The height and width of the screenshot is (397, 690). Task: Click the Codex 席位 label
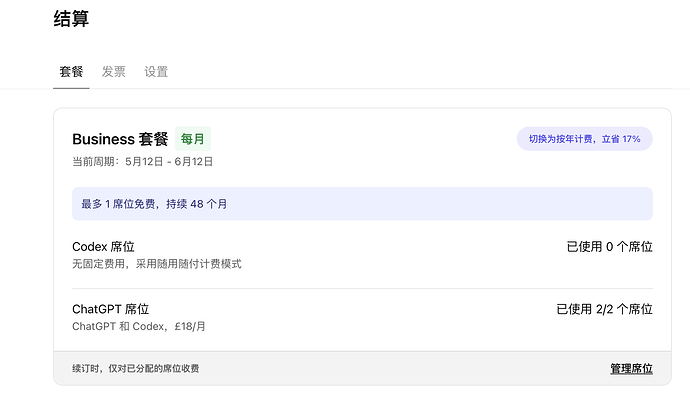coord(103,246)
